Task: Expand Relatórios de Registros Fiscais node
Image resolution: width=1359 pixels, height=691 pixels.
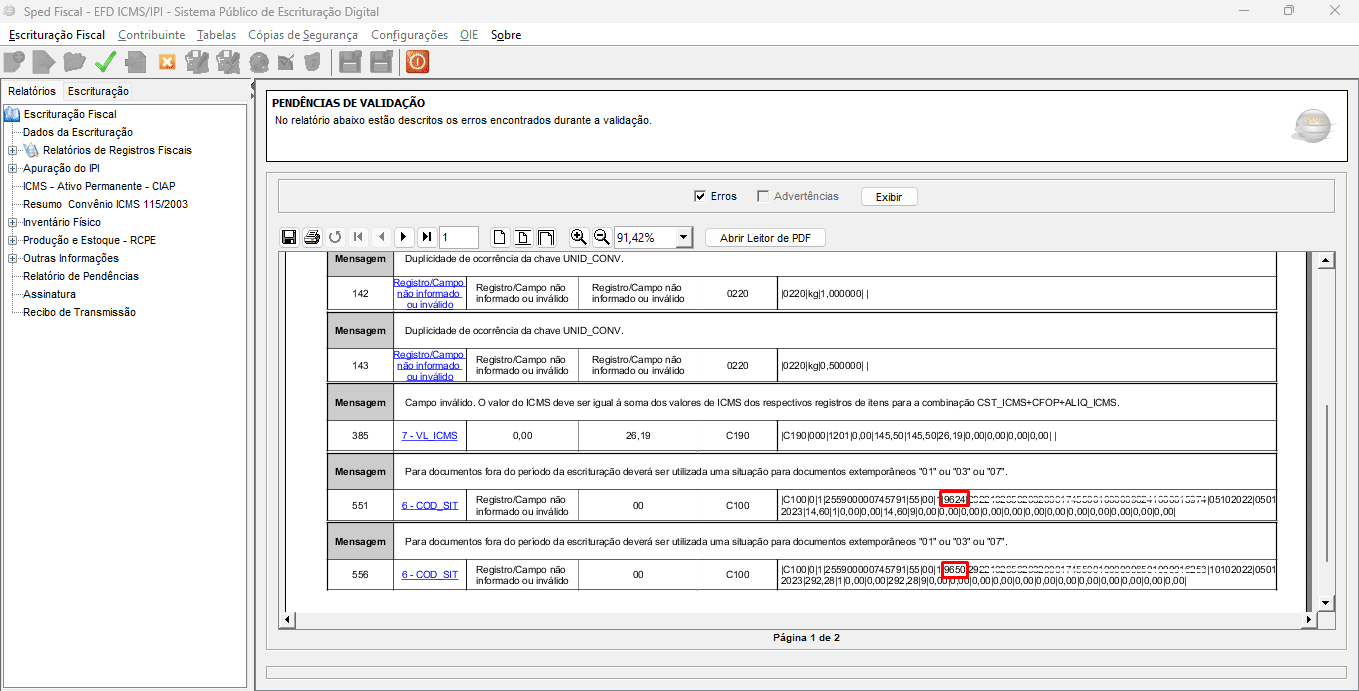Action: click(x=13, y=150)
